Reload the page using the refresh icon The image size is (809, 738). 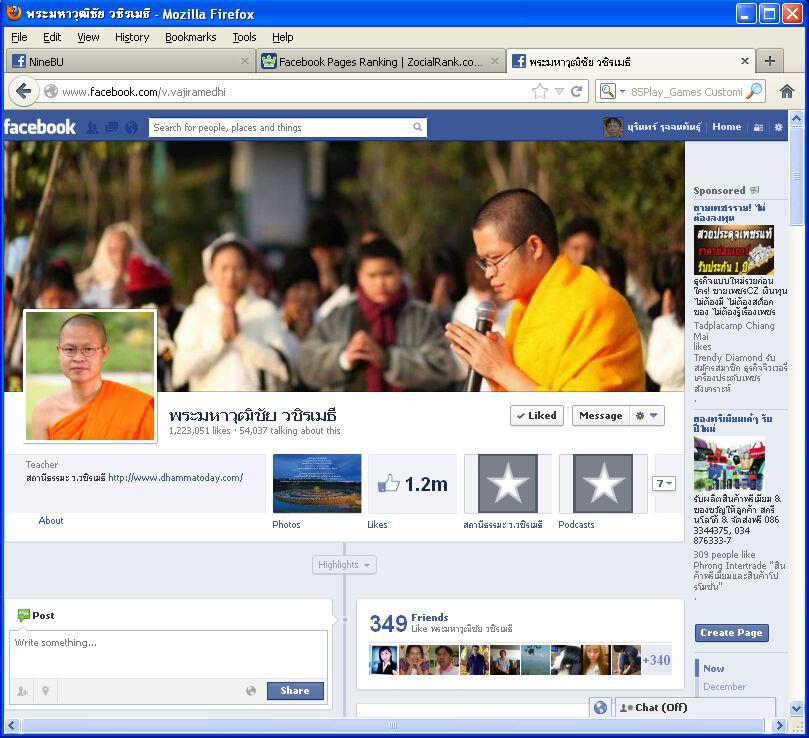click(576, 91)
